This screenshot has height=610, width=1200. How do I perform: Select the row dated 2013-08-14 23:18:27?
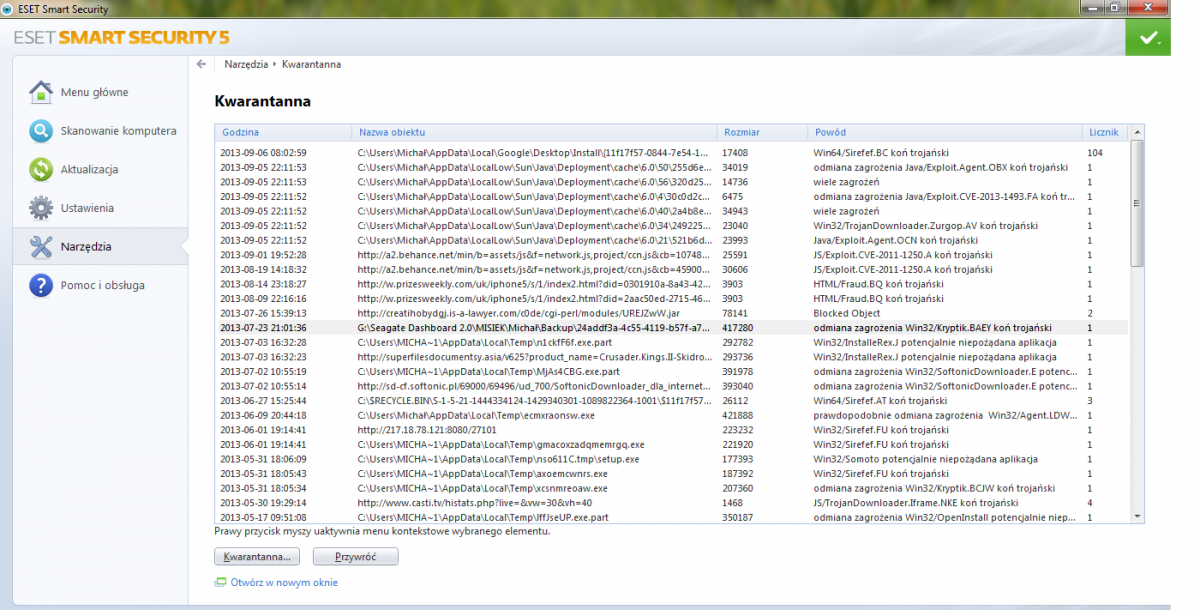(x=672, y=284)
